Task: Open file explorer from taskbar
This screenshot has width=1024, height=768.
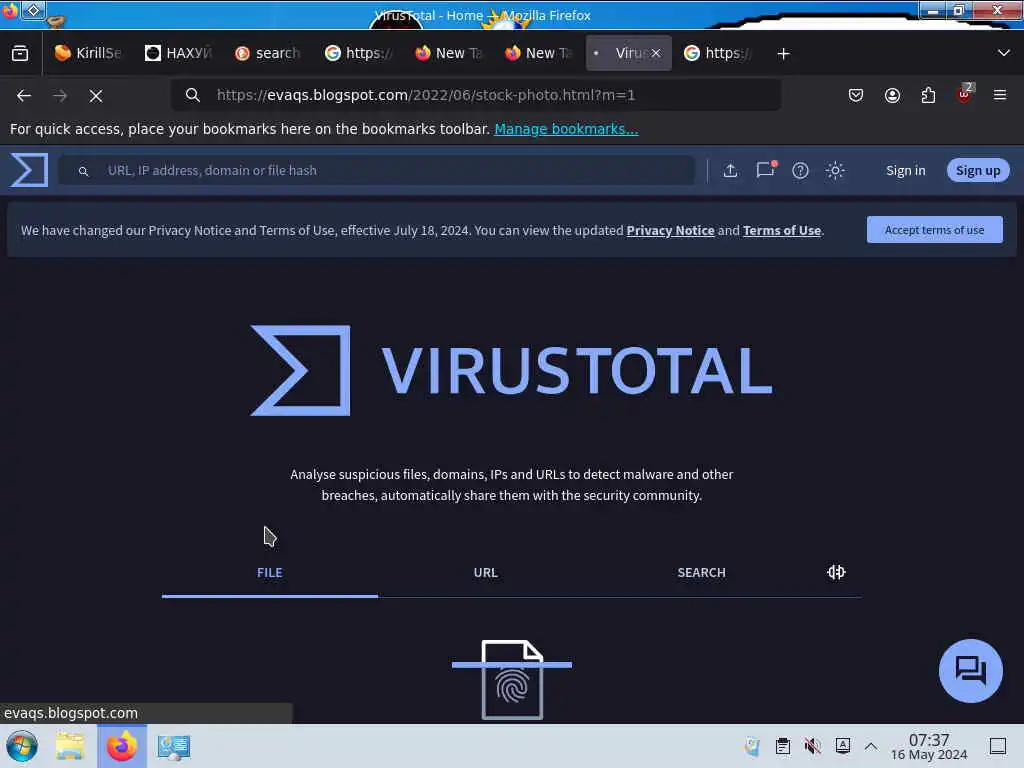Action: click(x=70, y=746)
